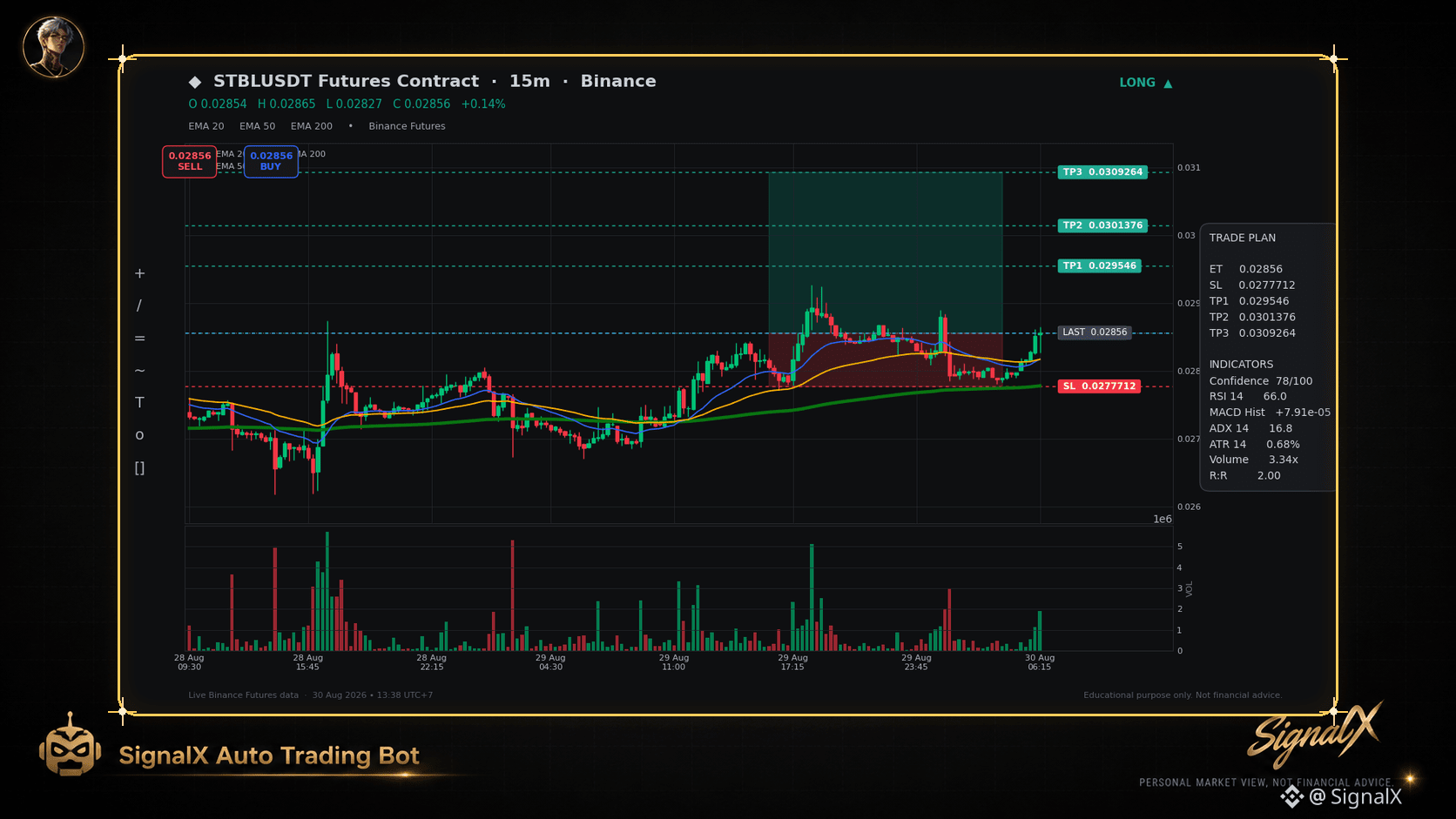The width and height of the screenshot is (1456, 819).
Task: Click the close price C 0.02856
Action: point(421,104)
